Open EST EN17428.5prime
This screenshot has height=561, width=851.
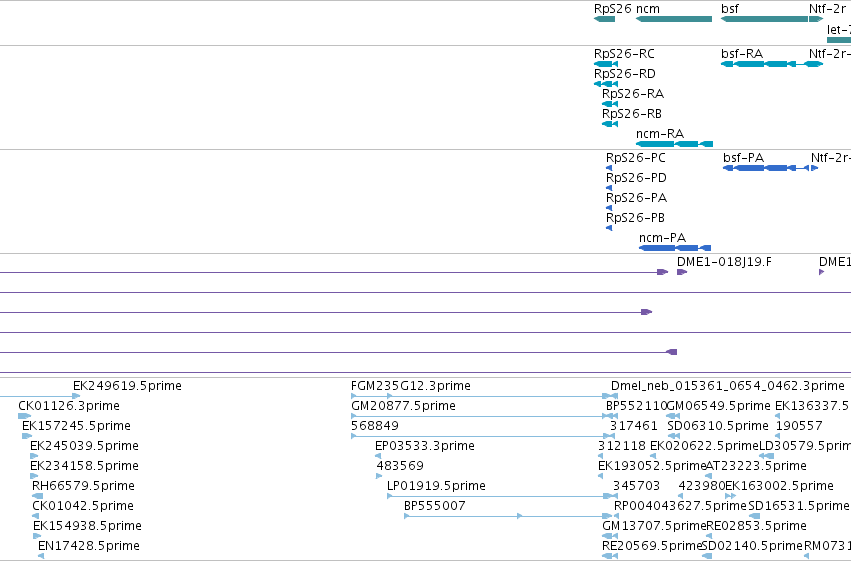pos(88,546)
